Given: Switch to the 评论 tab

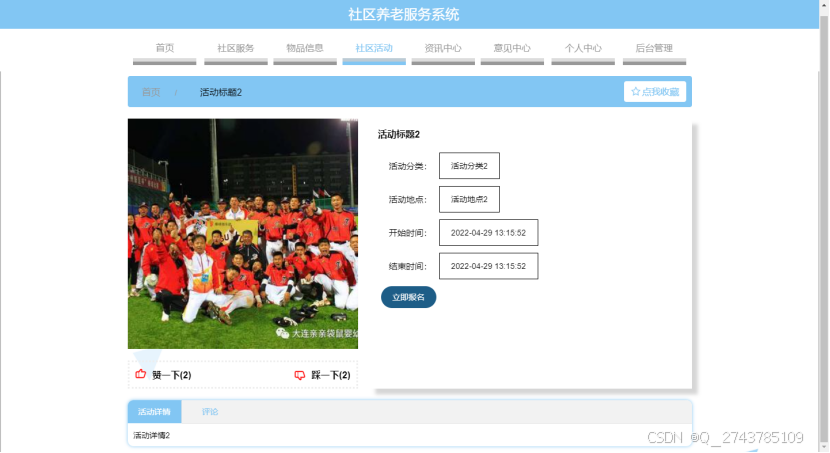Looking at the screenshot, I should [x=210, y=412].
